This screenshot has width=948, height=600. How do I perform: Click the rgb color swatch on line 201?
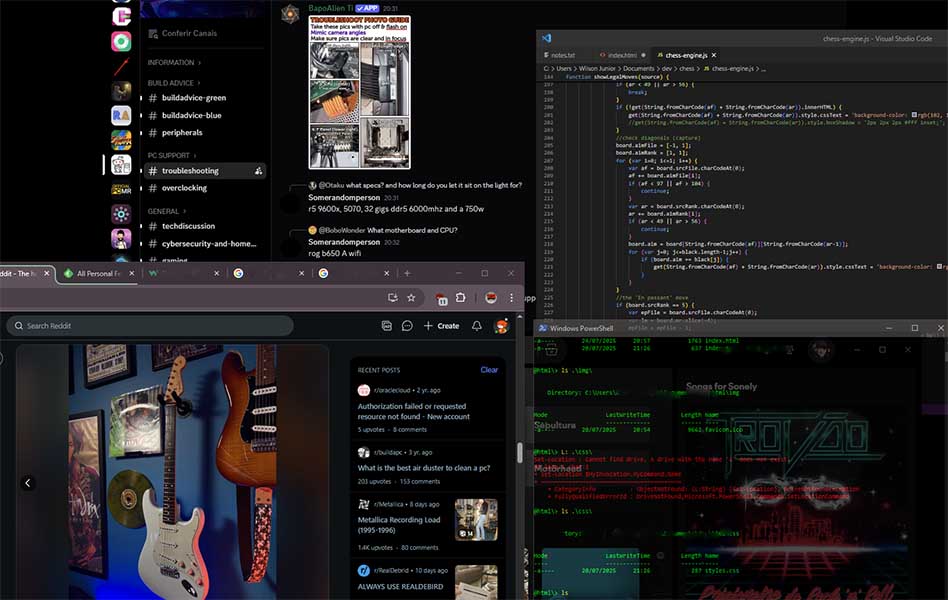tap(914, 115)
